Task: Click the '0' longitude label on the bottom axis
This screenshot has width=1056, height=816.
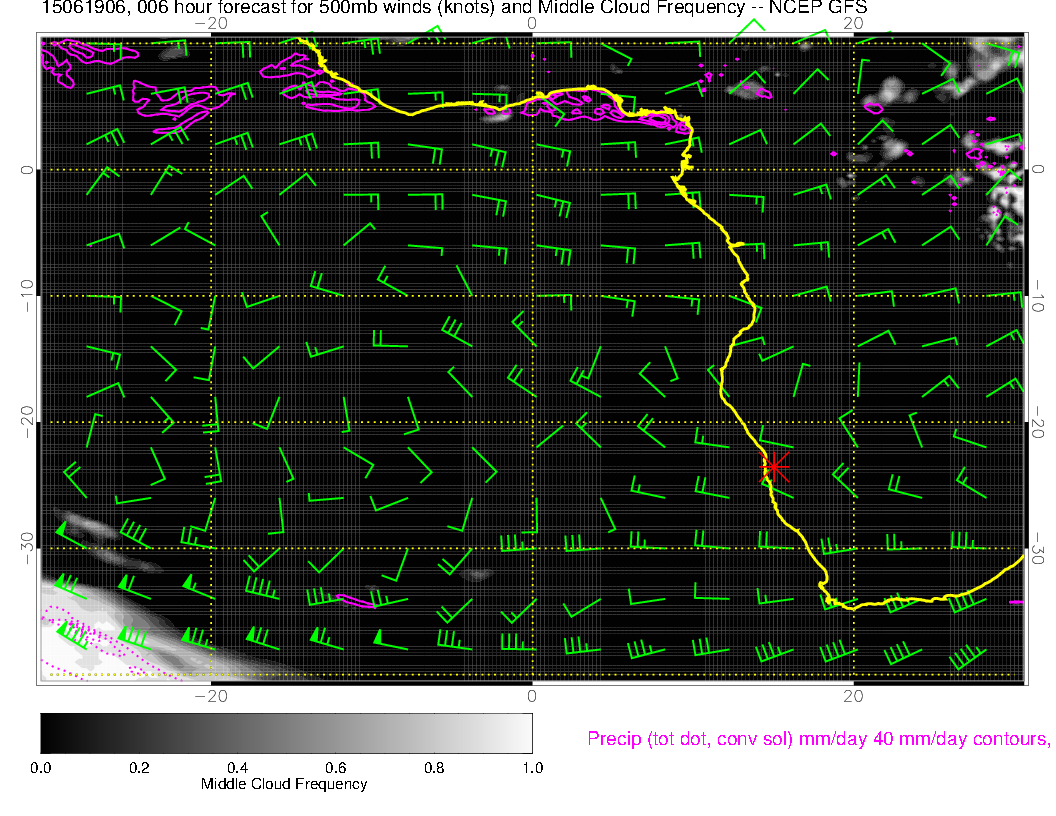Action: 532,696
